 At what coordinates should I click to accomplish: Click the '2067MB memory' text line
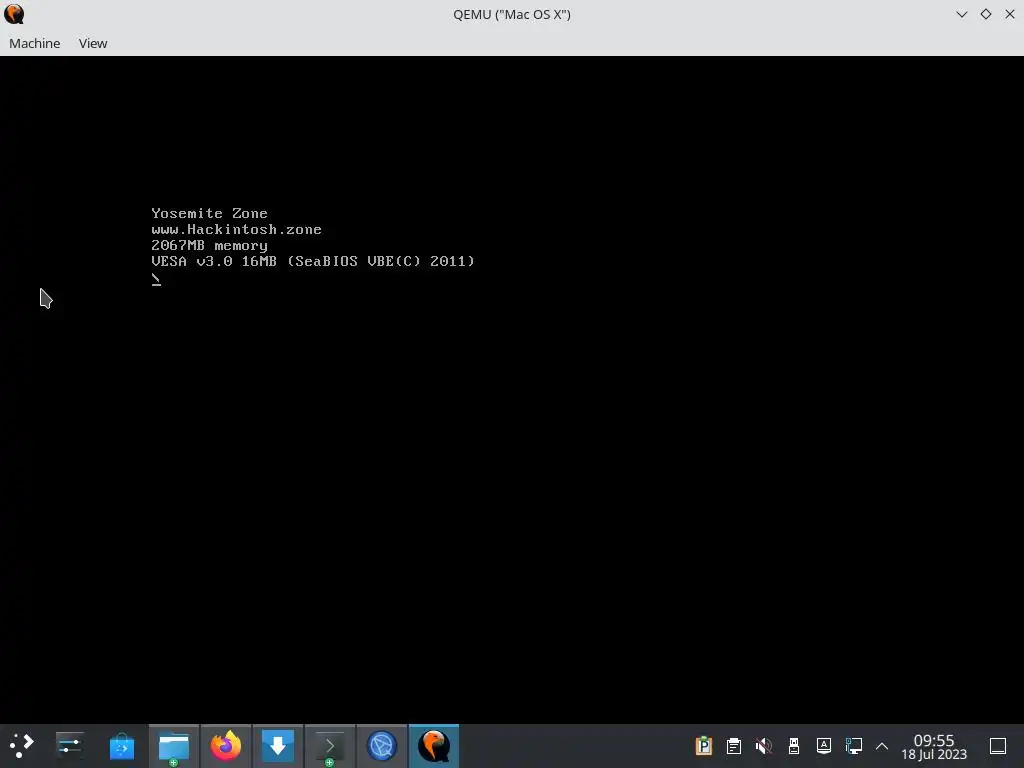[x=209, y=246]
